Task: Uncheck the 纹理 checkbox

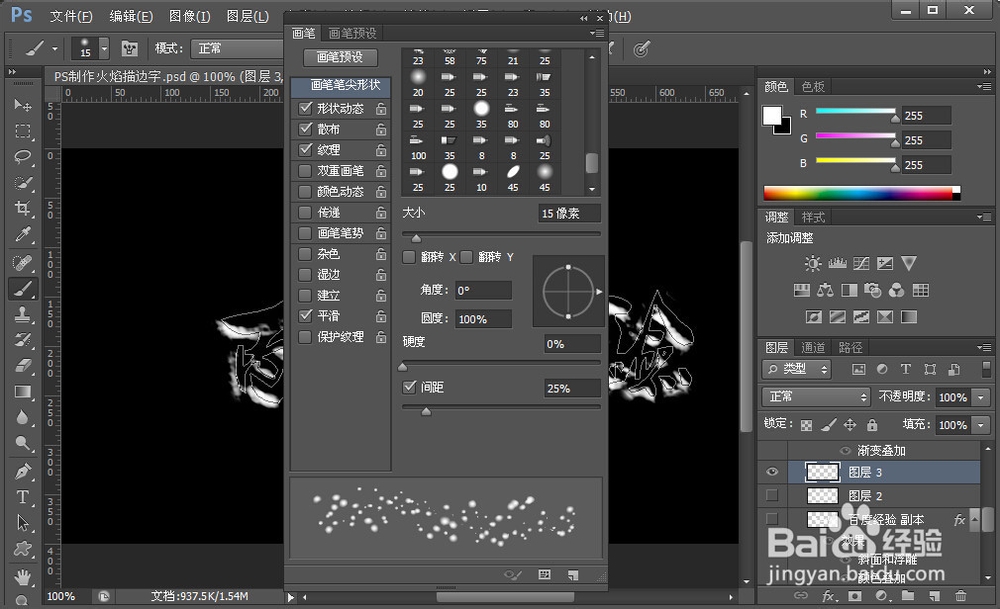Action: [x=305, y=150]
